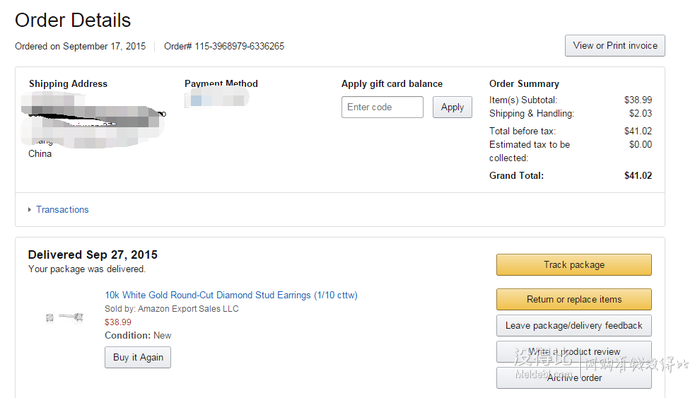Click the Grand Total amount $41.02
This screenshot has width=700, height=398.
coord(638,175)
